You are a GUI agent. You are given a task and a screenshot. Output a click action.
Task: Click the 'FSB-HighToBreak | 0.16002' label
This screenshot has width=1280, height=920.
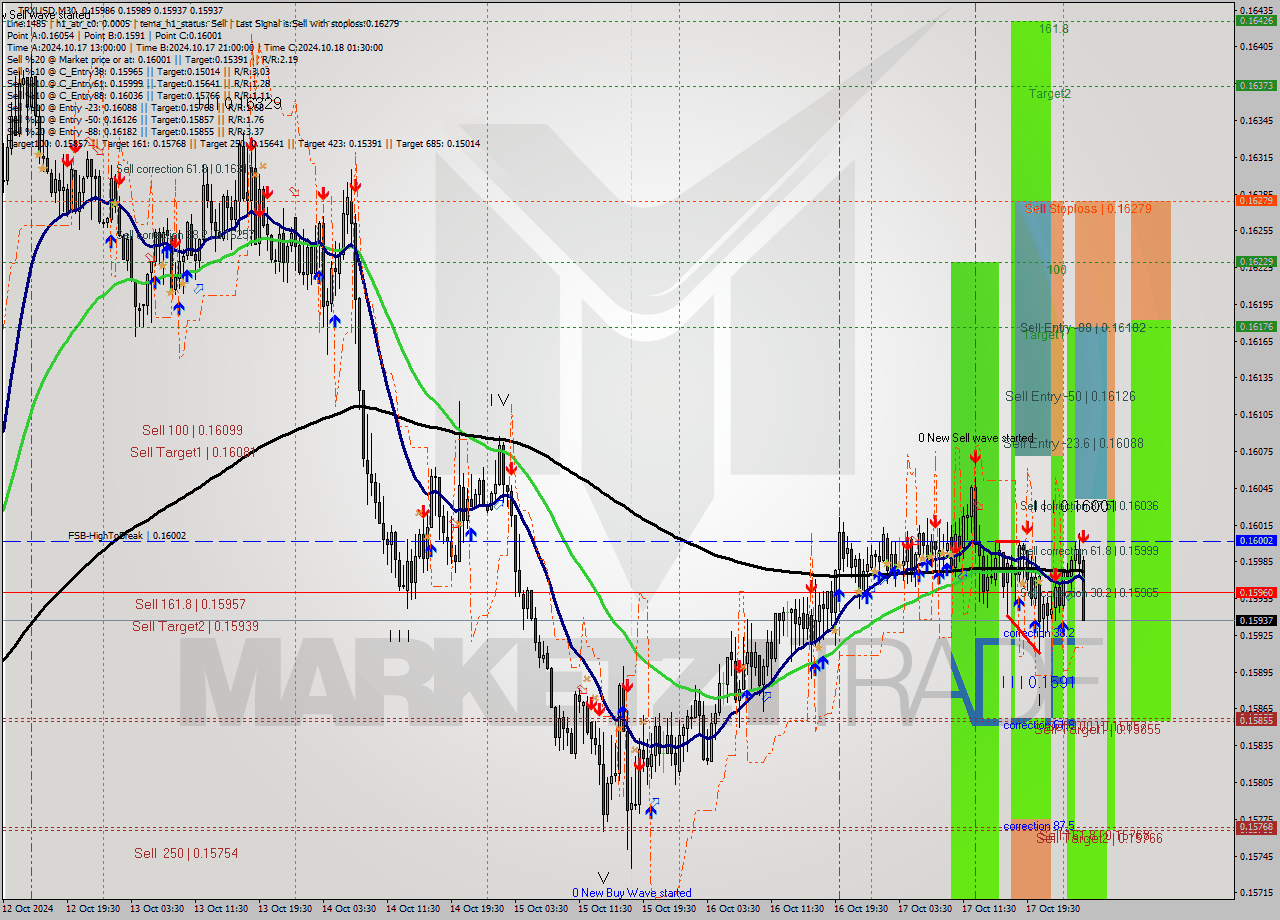[127, 536]
